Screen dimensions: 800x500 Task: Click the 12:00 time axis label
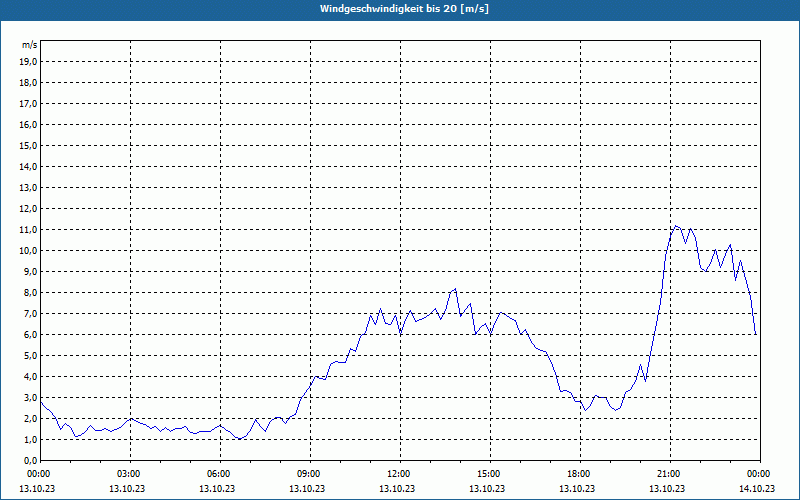click(x=400, y=474)
